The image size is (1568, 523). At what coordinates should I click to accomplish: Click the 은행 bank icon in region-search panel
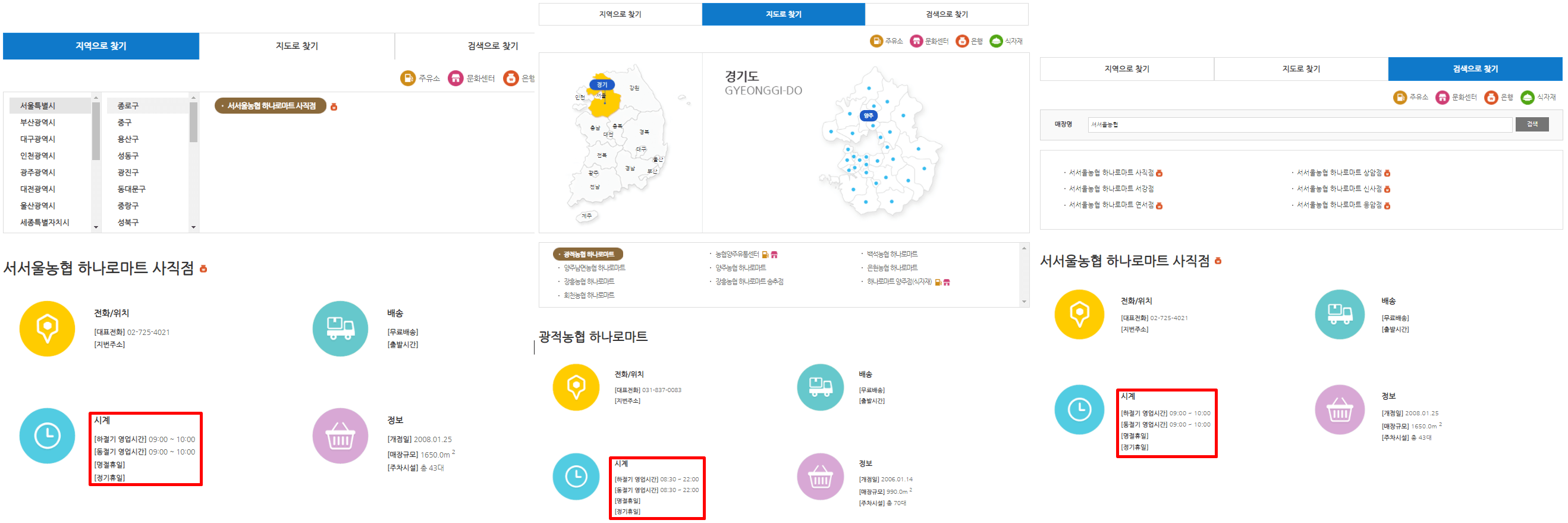511,79
